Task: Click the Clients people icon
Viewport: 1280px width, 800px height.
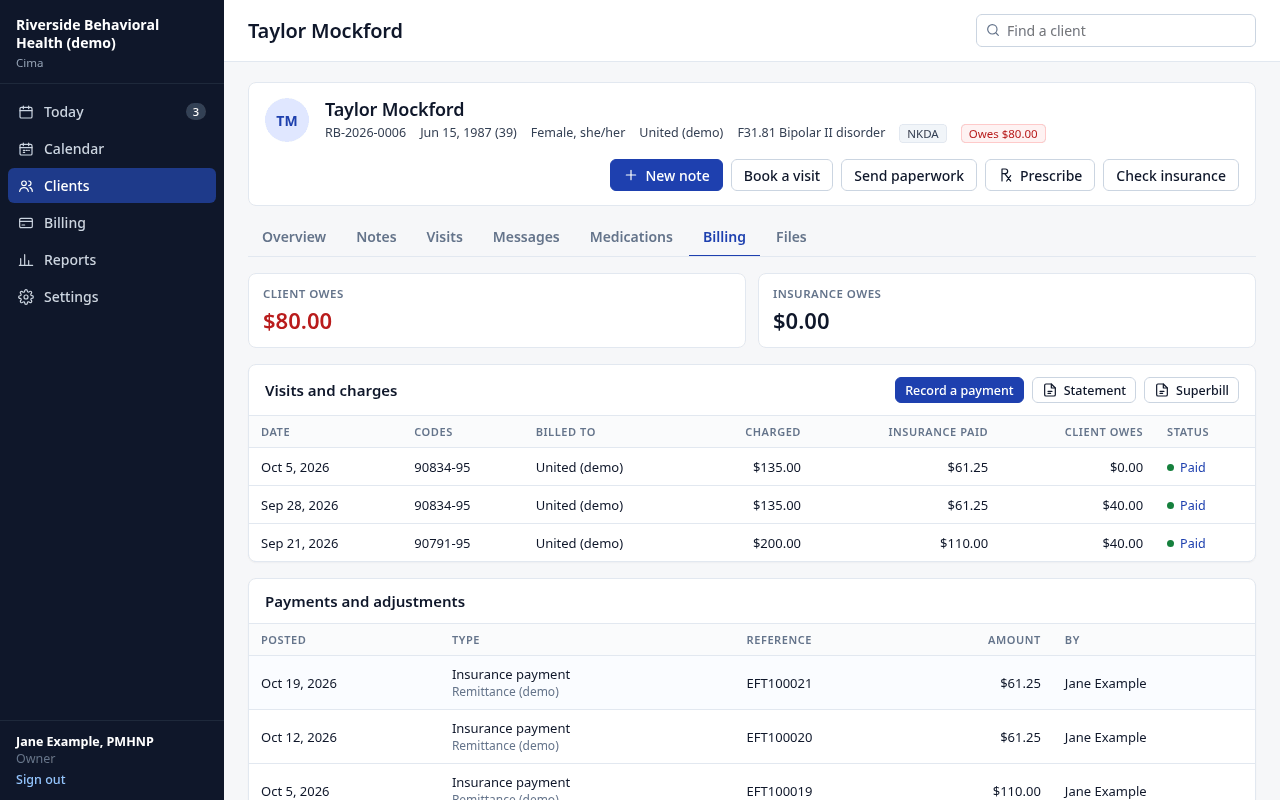Action: [26, 186]
